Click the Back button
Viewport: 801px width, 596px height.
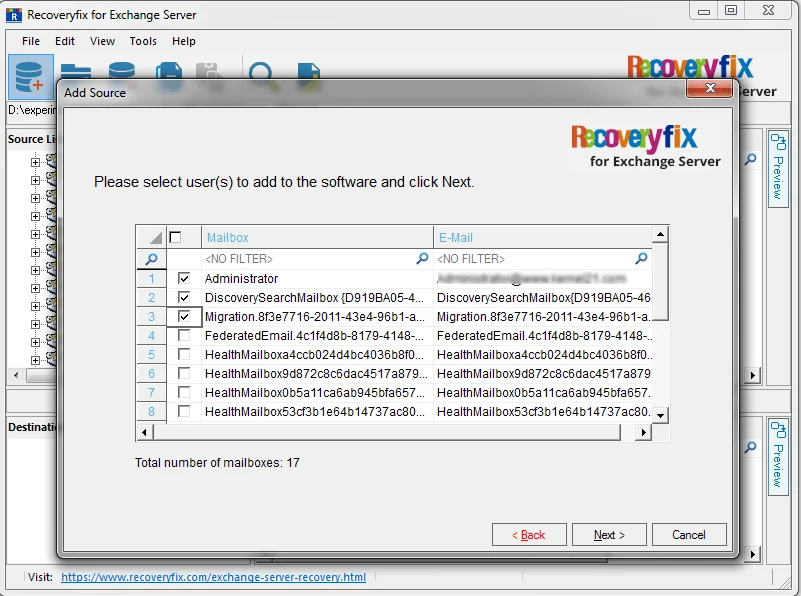[x=529, y=535]
